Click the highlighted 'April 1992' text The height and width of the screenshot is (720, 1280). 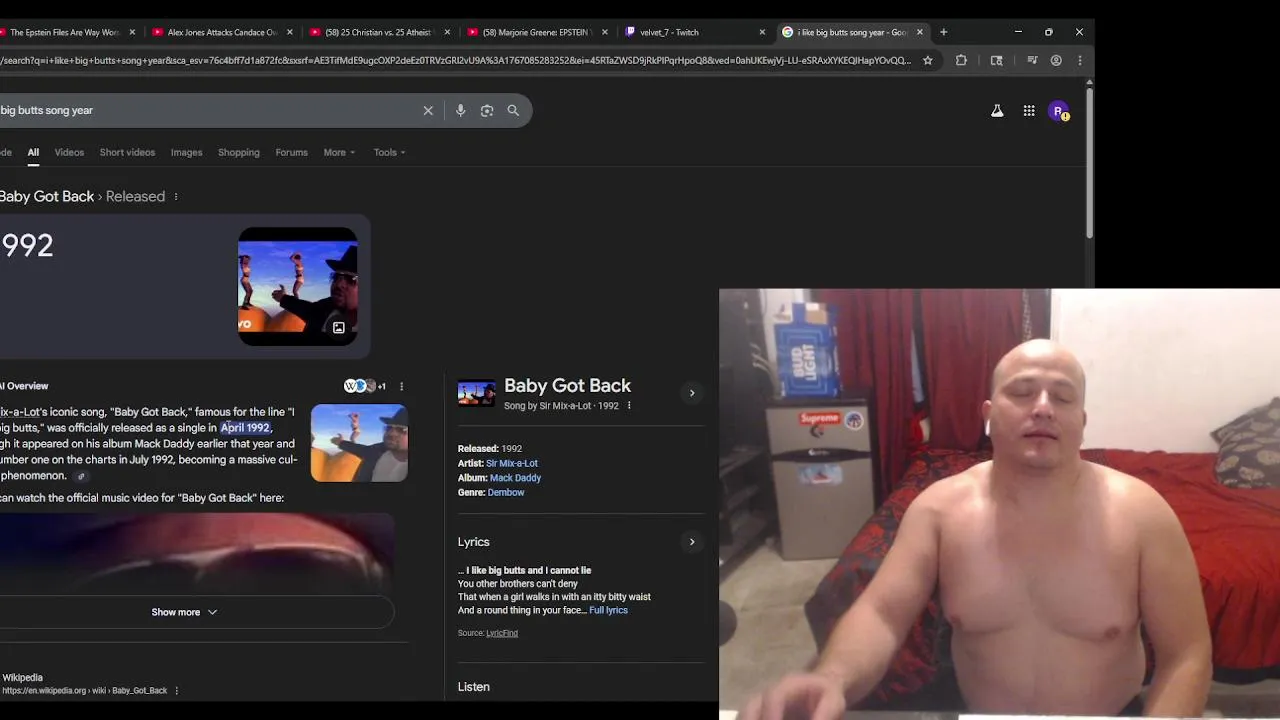pos(245,428)
